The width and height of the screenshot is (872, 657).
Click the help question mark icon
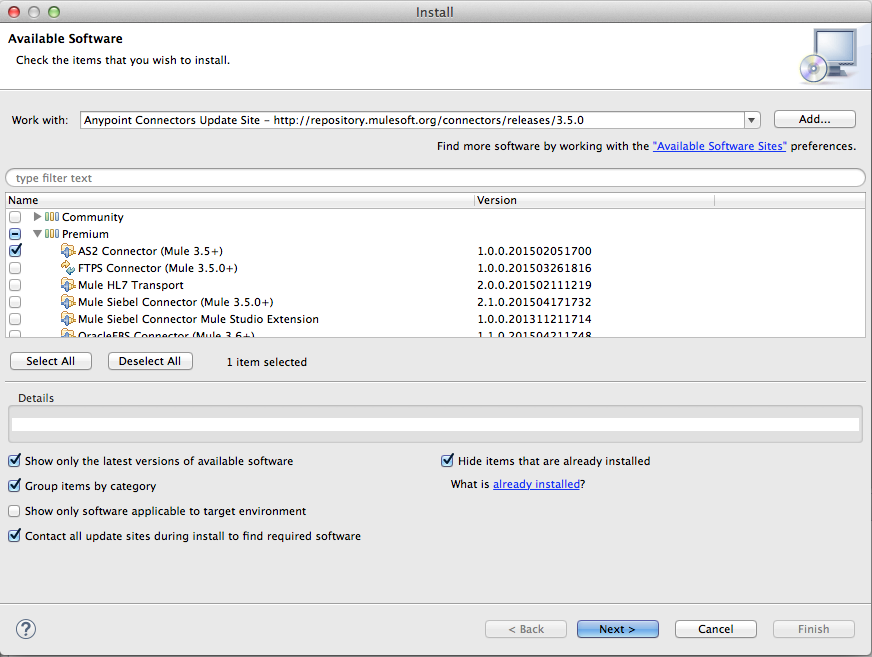coord(25,629)
